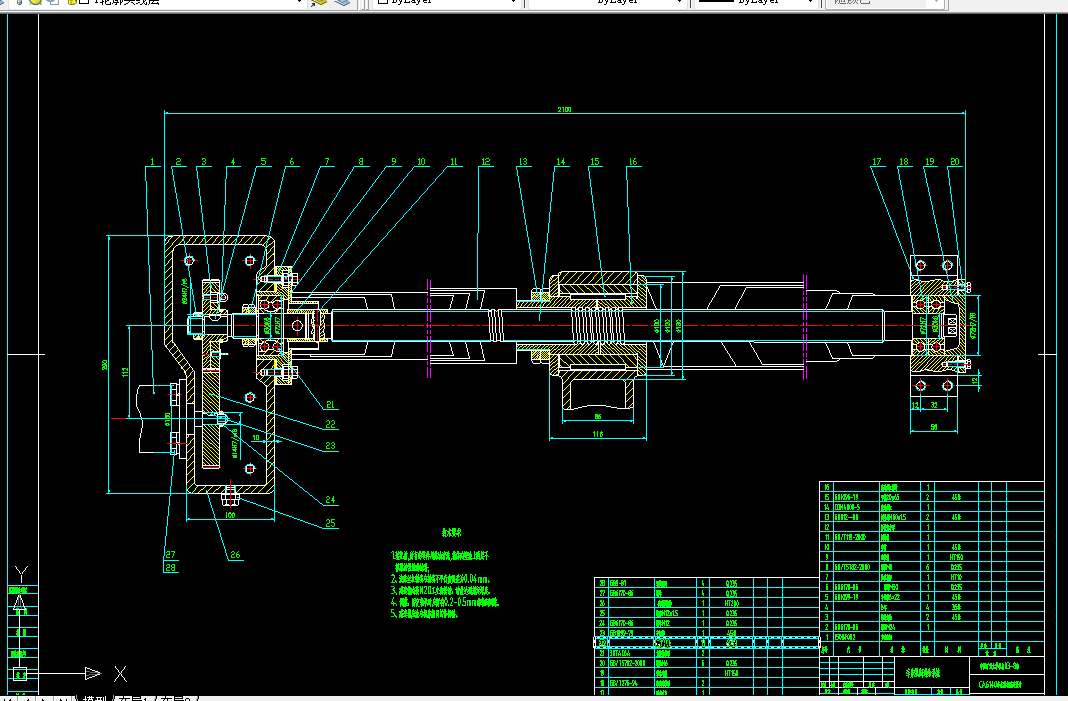Click the 技术要求 technical requirements heading
Viewport: 1068px width, 701px height.
tap(452, 533)
